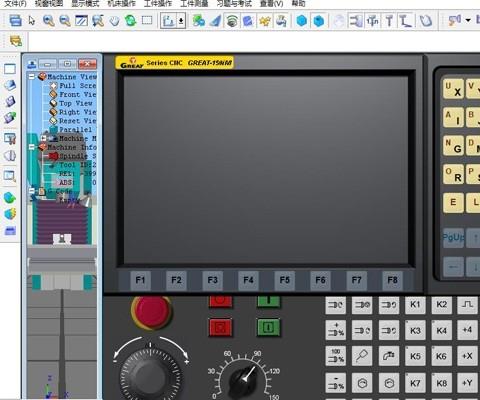Click the F8 softkey below the screen

pos(392,280)
